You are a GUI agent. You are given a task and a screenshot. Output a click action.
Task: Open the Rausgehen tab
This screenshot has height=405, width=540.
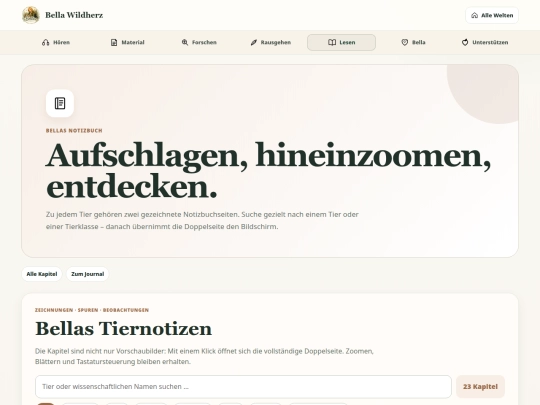pos(270,42)
